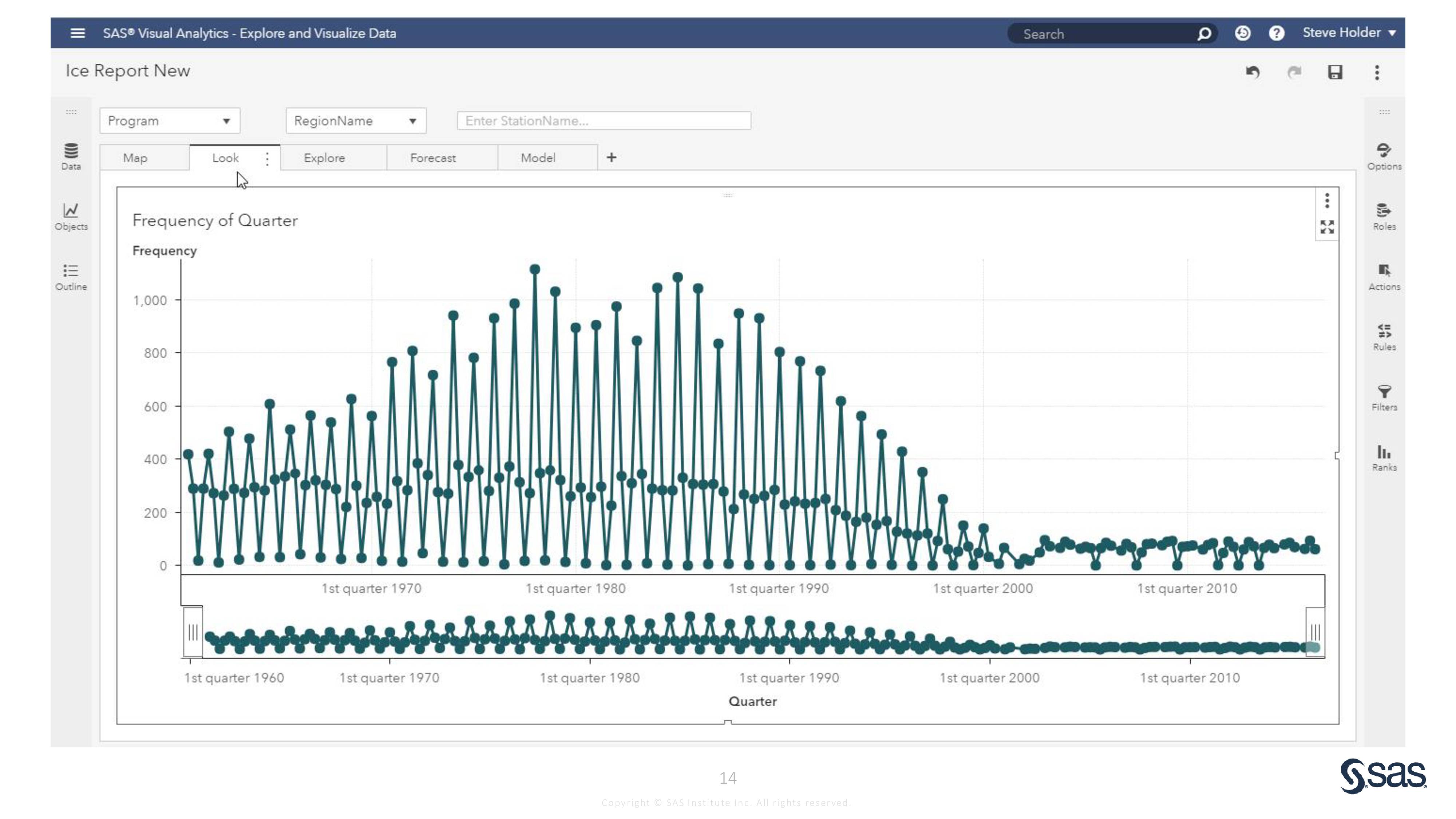Select the Look tab

[225, 158]
